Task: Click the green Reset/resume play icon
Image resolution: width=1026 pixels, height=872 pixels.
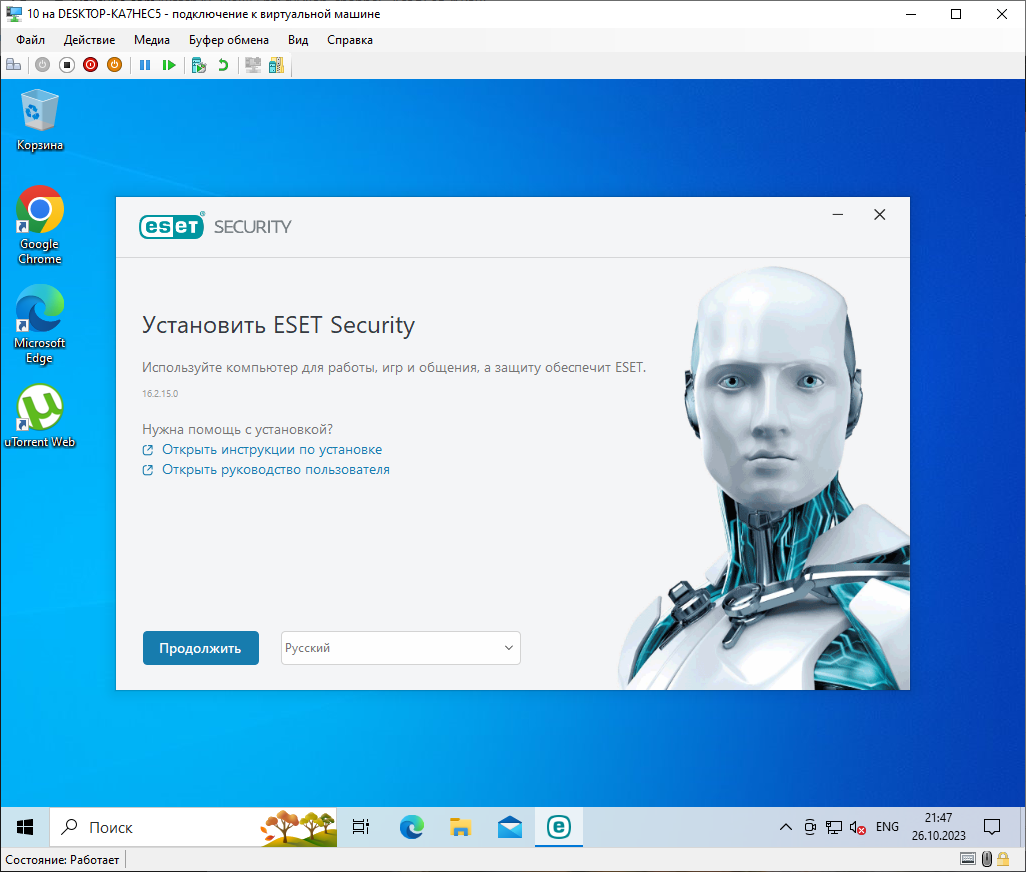Action: coord(169,65)
